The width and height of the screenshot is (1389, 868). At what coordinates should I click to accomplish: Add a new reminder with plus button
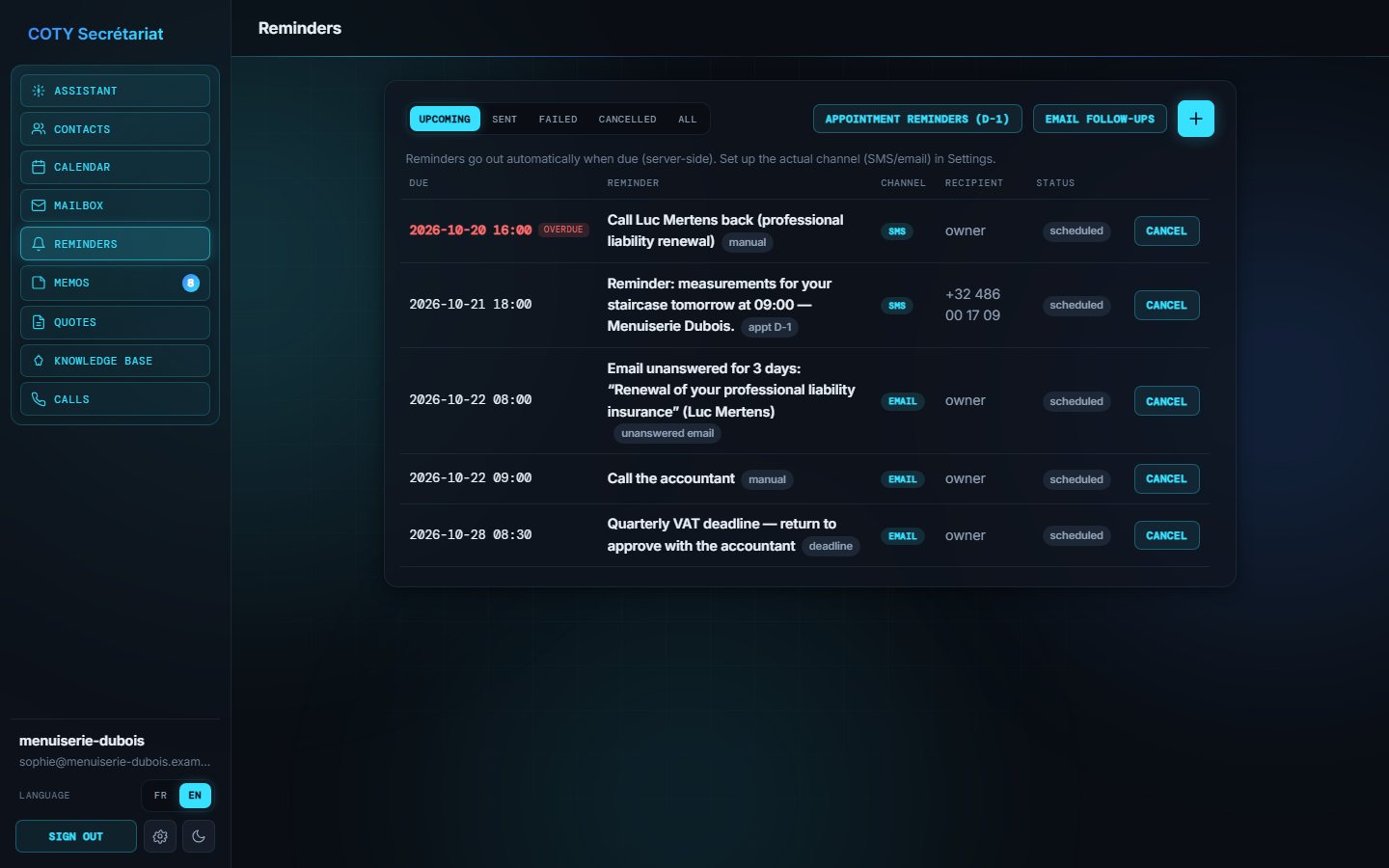click(x=1196, y=119)
